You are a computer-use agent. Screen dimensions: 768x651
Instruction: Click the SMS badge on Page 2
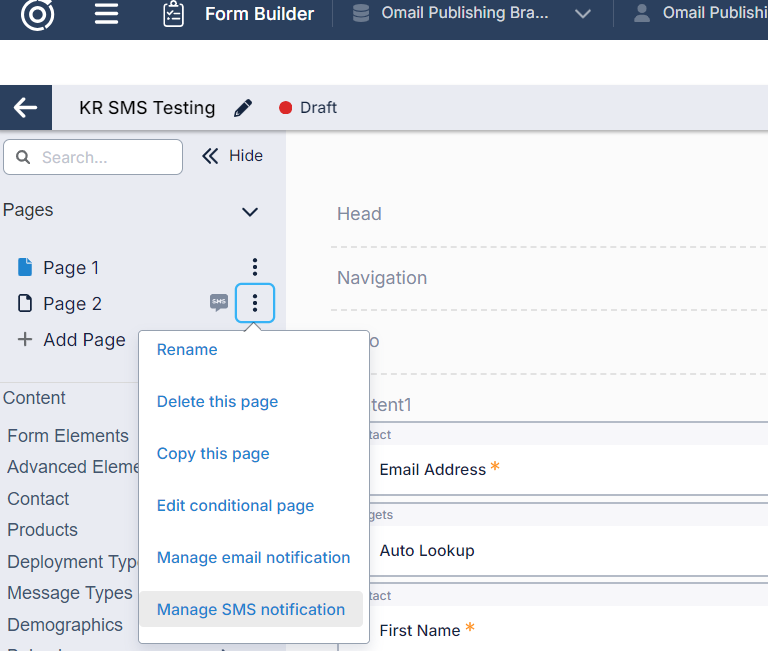pos(218,302)
